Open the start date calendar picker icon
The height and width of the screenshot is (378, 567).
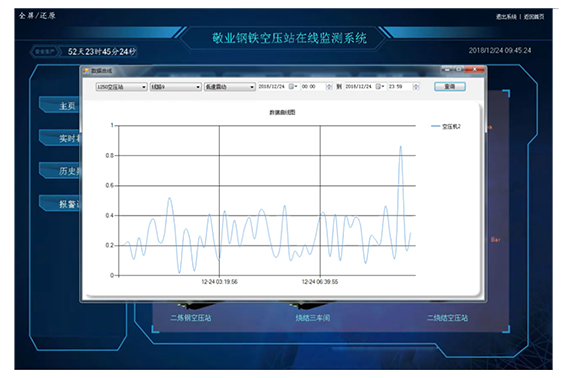tap(293, 86)
